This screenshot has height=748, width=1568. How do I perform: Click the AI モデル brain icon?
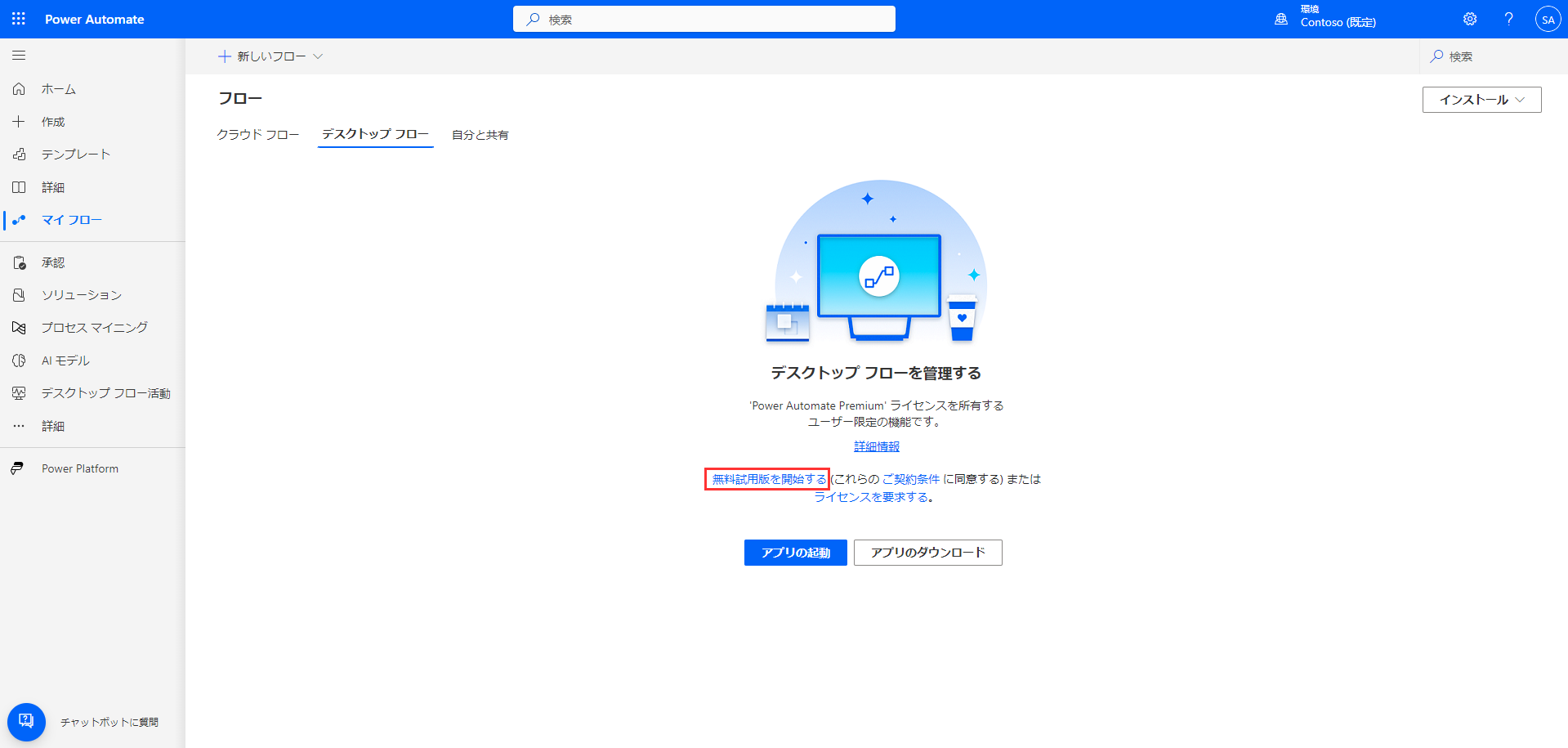pyautogui.click(x=19, y=361)
